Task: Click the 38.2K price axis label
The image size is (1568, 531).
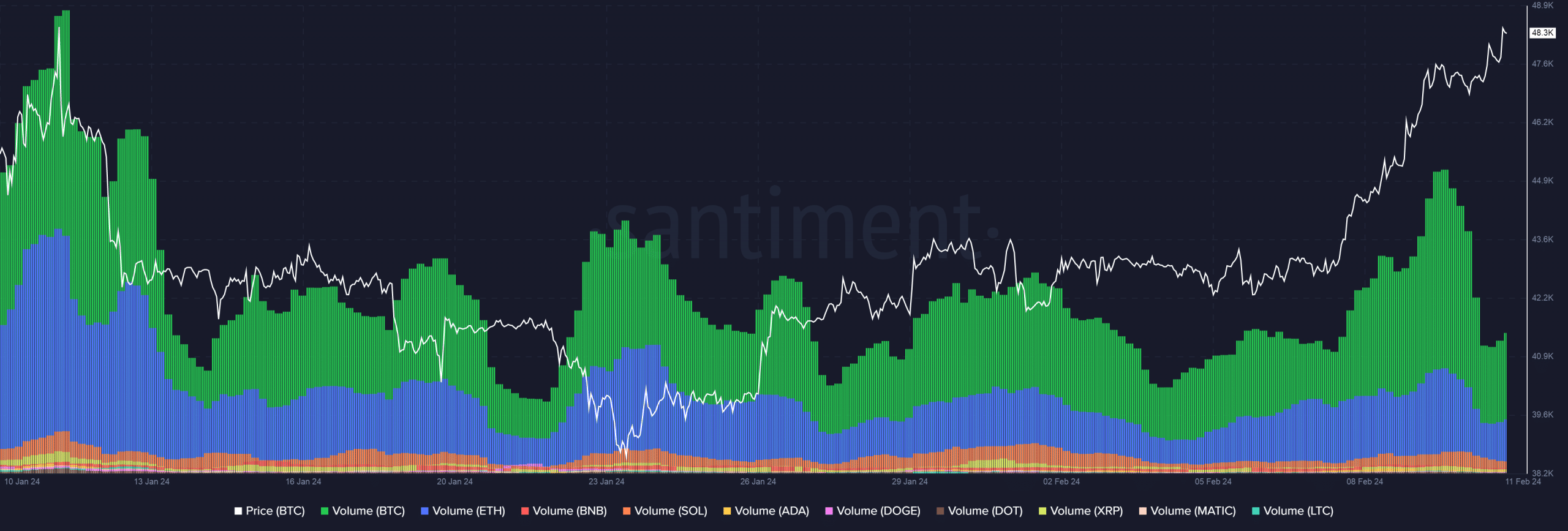Action: tap(1542, 473)
